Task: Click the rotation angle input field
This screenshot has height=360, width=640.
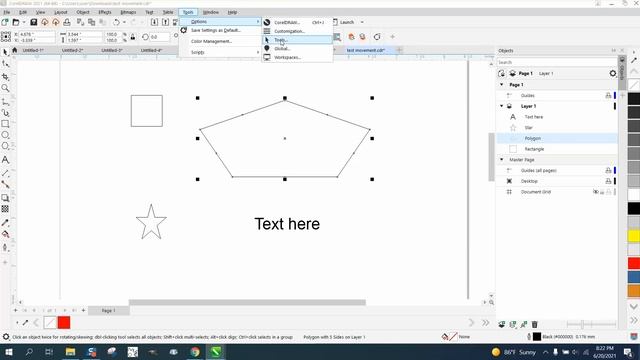Action: (x=159, y=37)
